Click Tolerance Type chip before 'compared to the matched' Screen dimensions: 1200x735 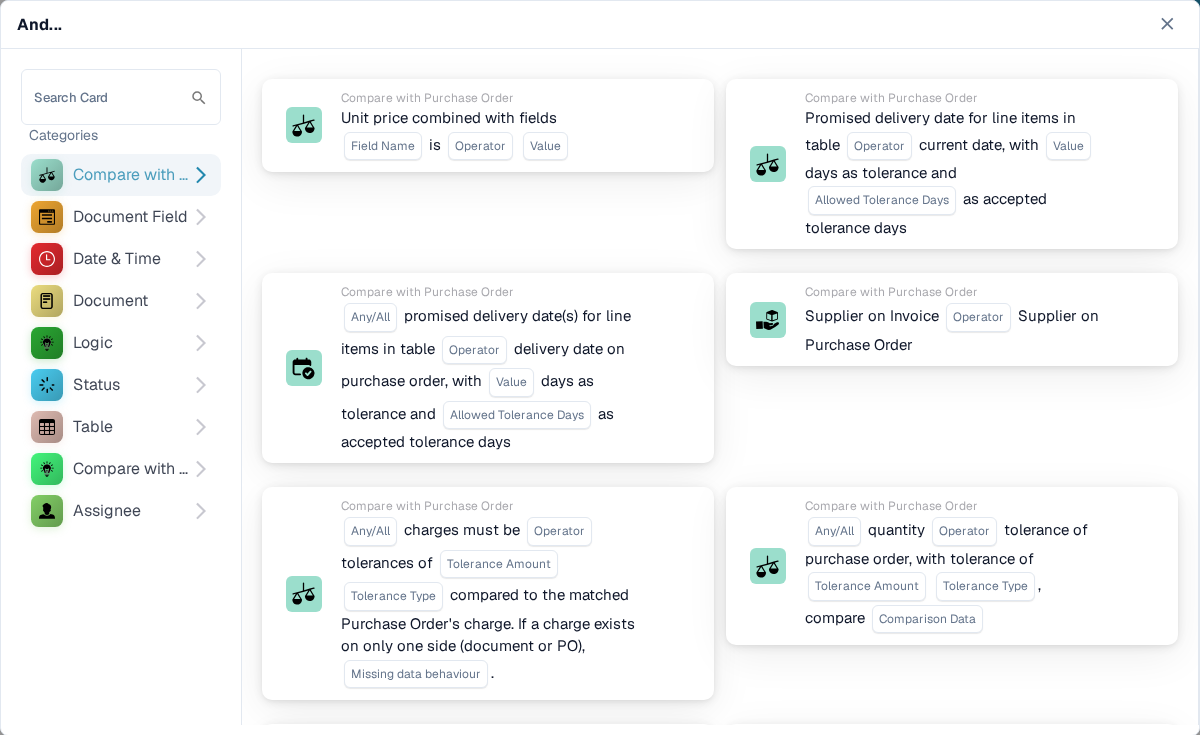coord(393,596)
